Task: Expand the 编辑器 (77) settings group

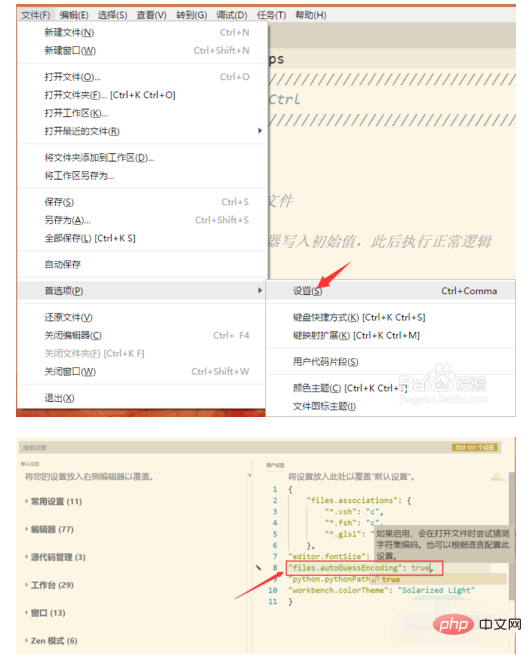Action: point(49,529)
